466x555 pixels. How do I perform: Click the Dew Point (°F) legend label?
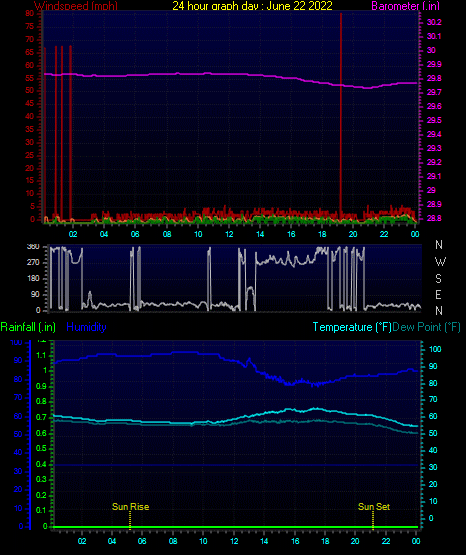pyautogui.click(x=426, y=327)
